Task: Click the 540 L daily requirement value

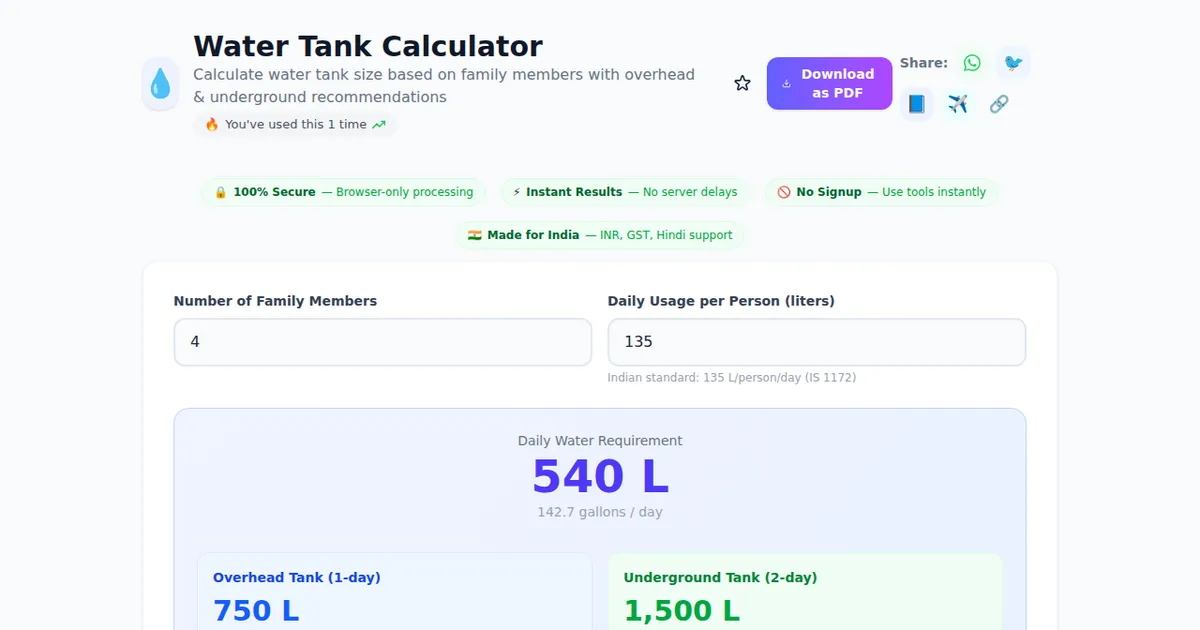Action: point(600,477)
